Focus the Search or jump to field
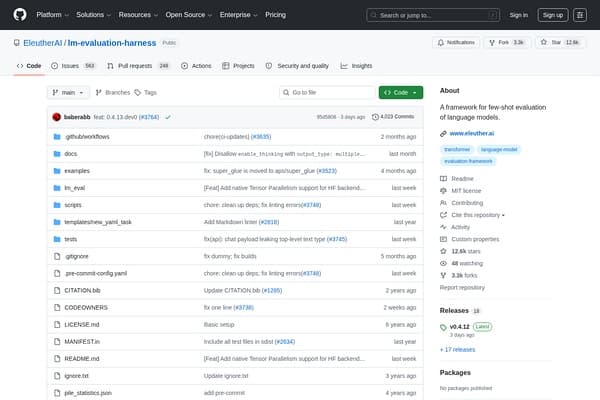The width and height of the screenshot is (600, 400). 433,15
